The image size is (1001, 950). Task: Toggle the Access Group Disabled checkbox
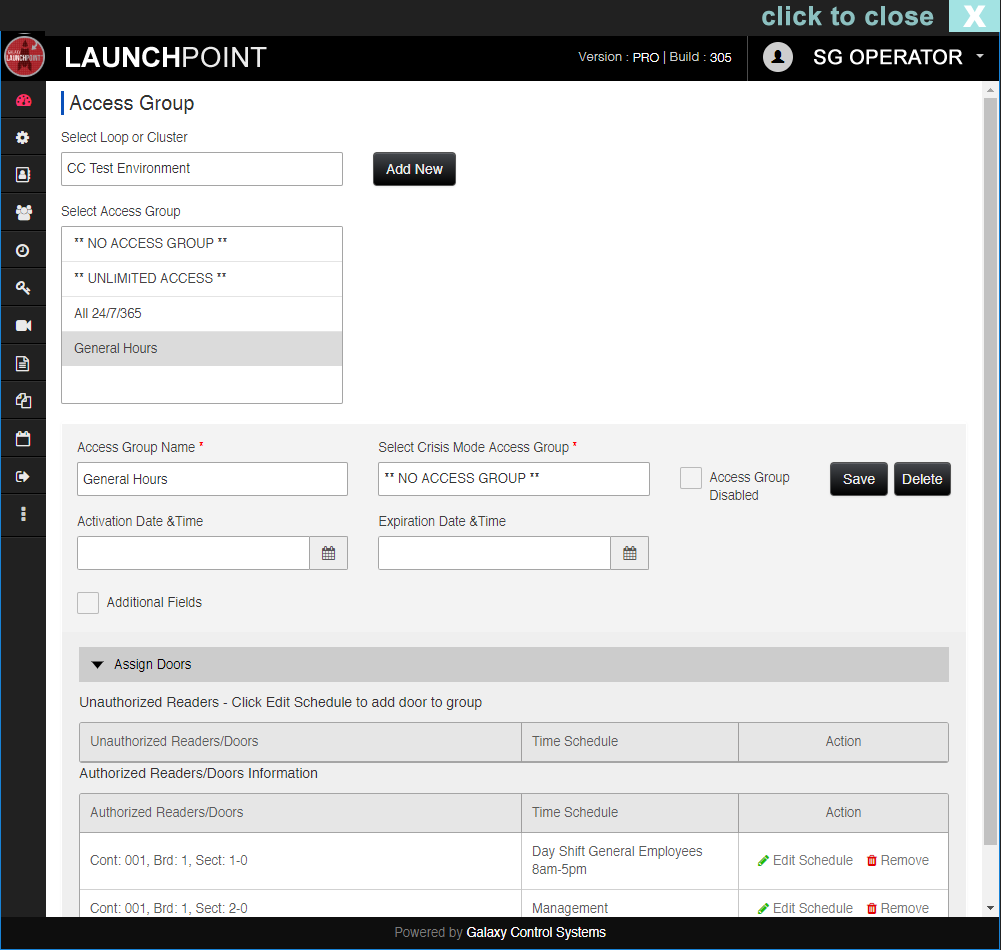pos(690,478)
